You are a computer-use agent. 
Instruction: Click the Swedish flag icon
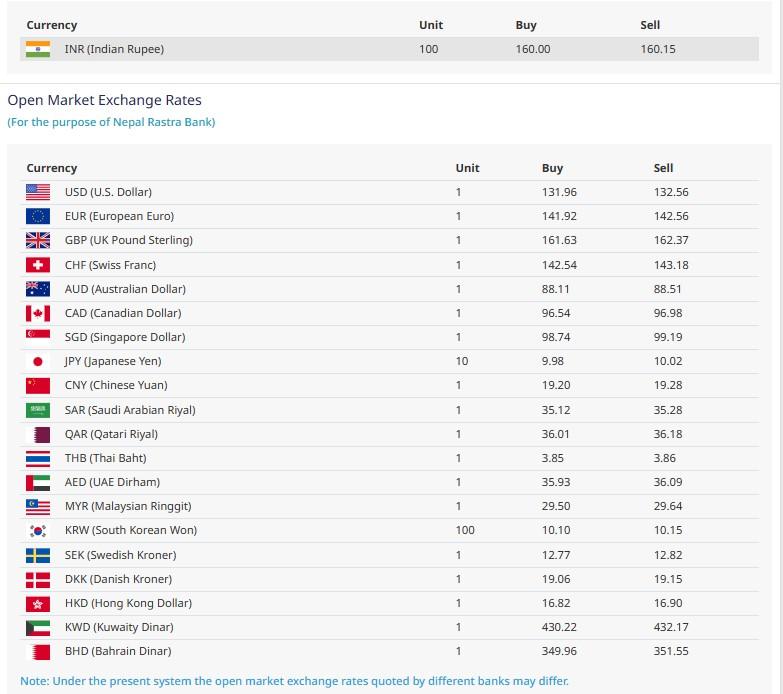[x=37, y=555]
